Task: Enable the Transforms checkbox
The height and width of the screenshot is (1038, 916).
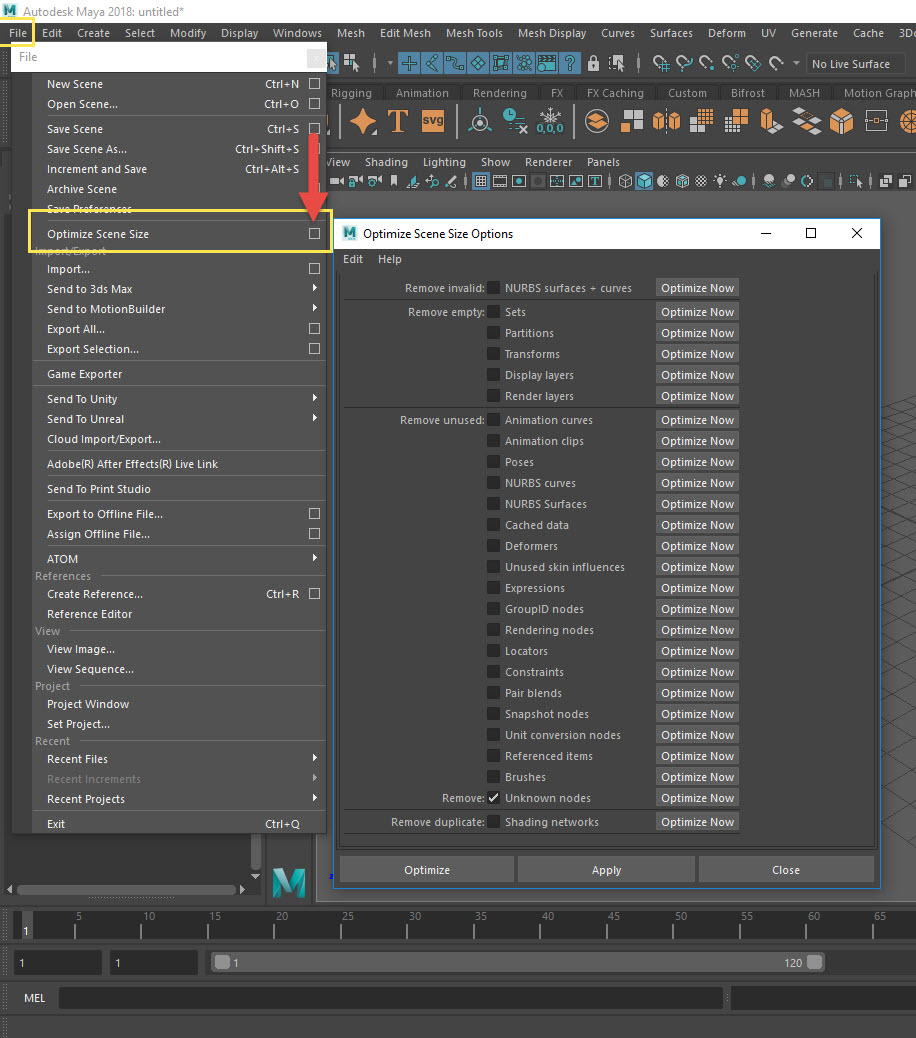Action: [494, 354]
